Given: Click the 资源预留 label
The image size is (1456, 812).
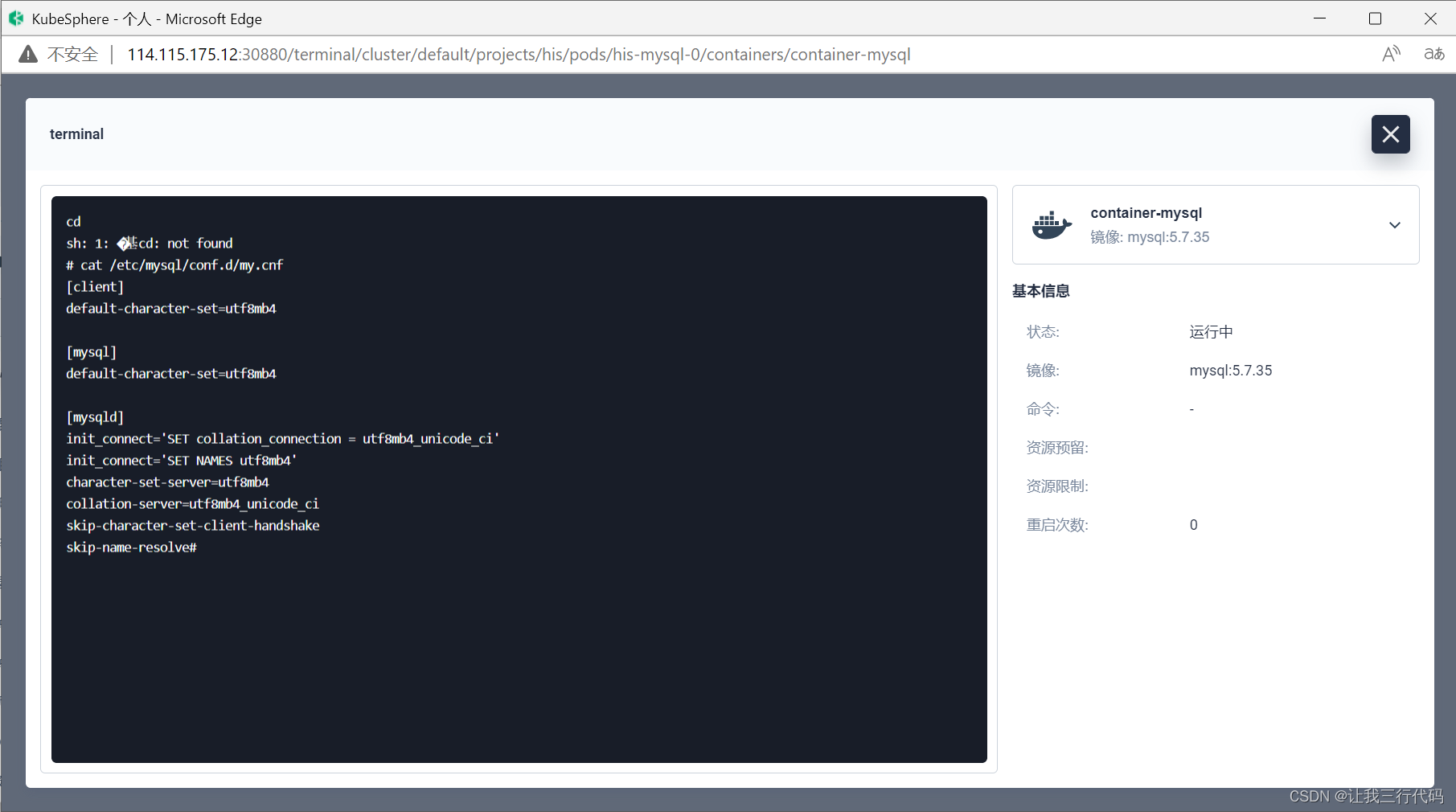Looking at the screenshot, I should tap(1057, 448).
